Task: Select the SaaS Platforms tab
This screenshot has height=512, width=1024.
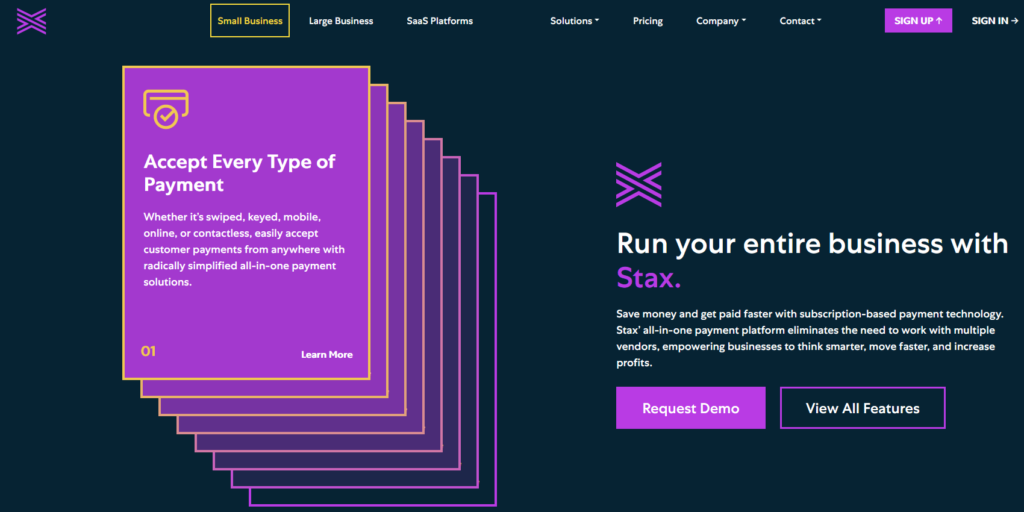Action: pyautogui.click(x=440, y=21)
